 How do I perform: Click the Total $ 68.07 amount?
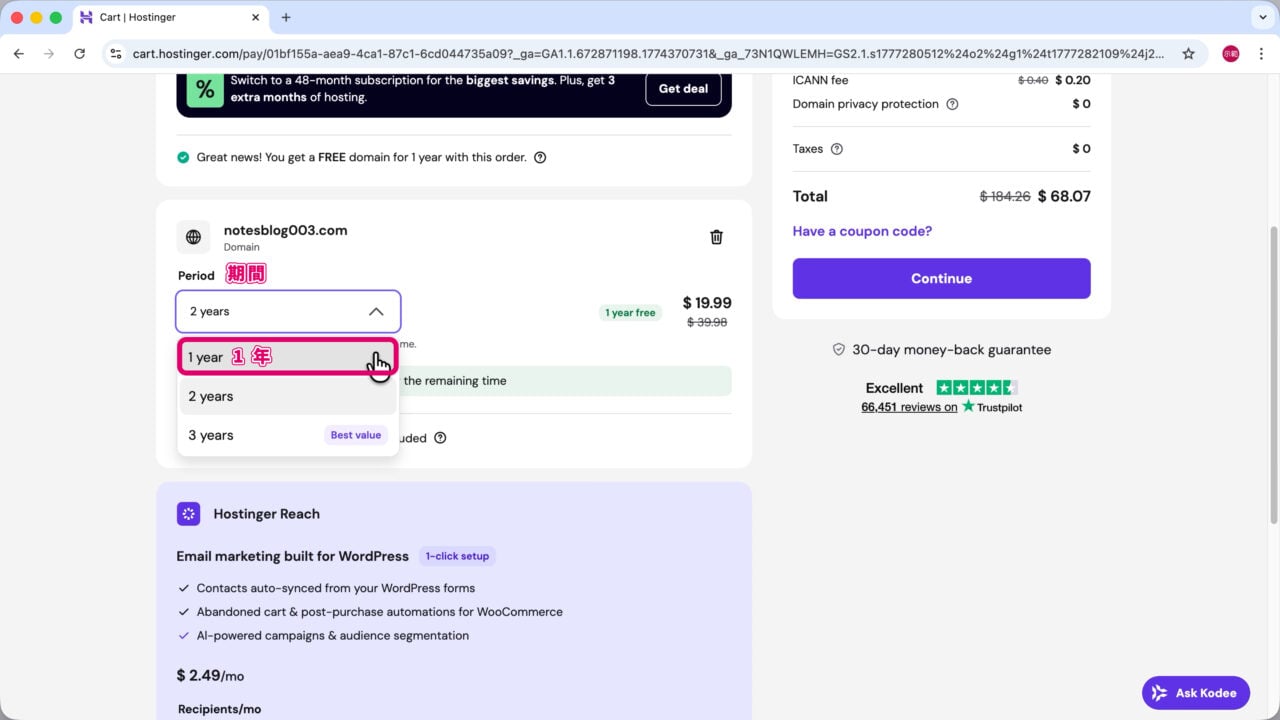(x=1064, y=196)
